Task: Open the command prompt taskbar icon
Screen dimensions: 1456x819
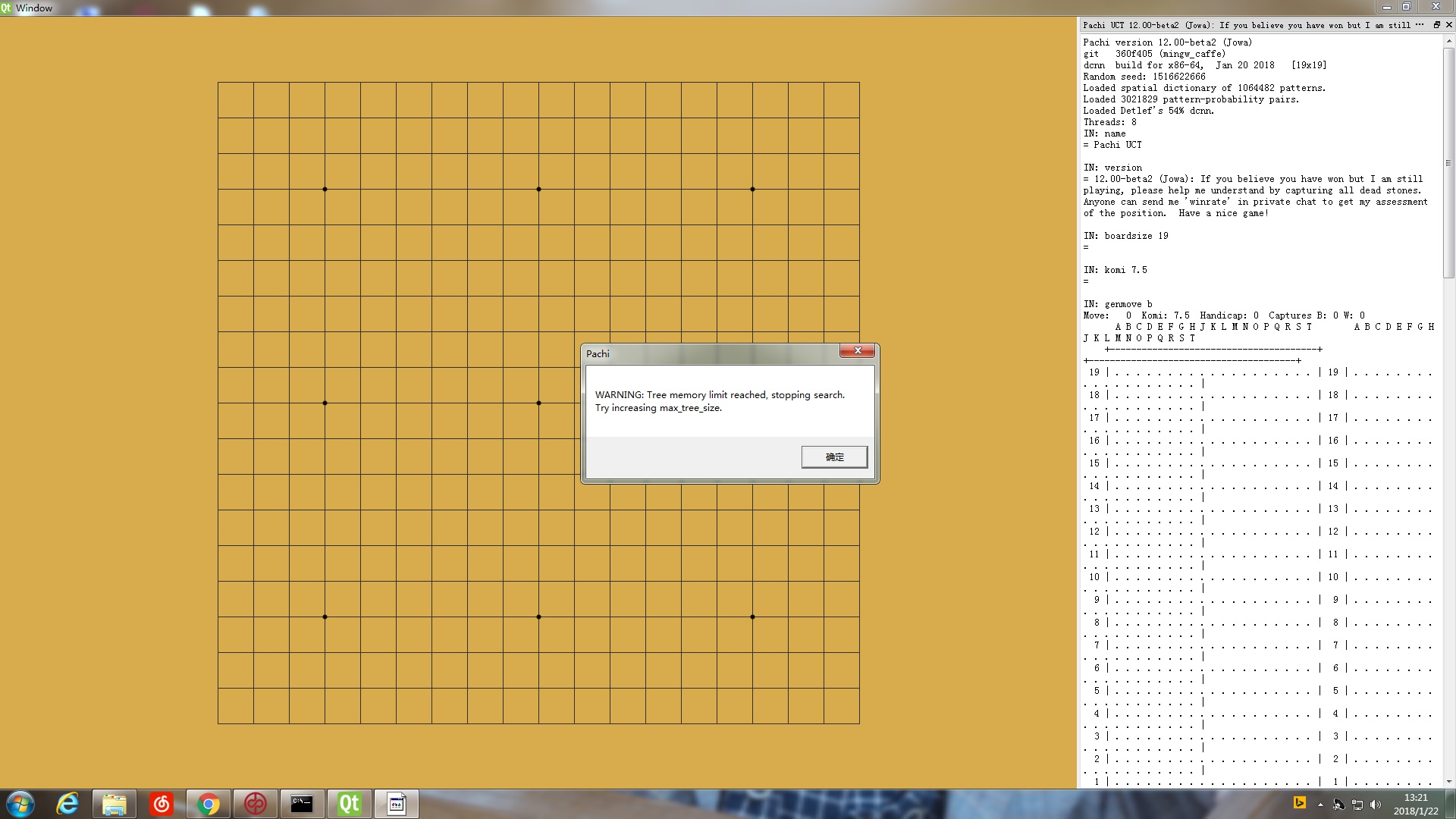Action: [x=302, y=804]
